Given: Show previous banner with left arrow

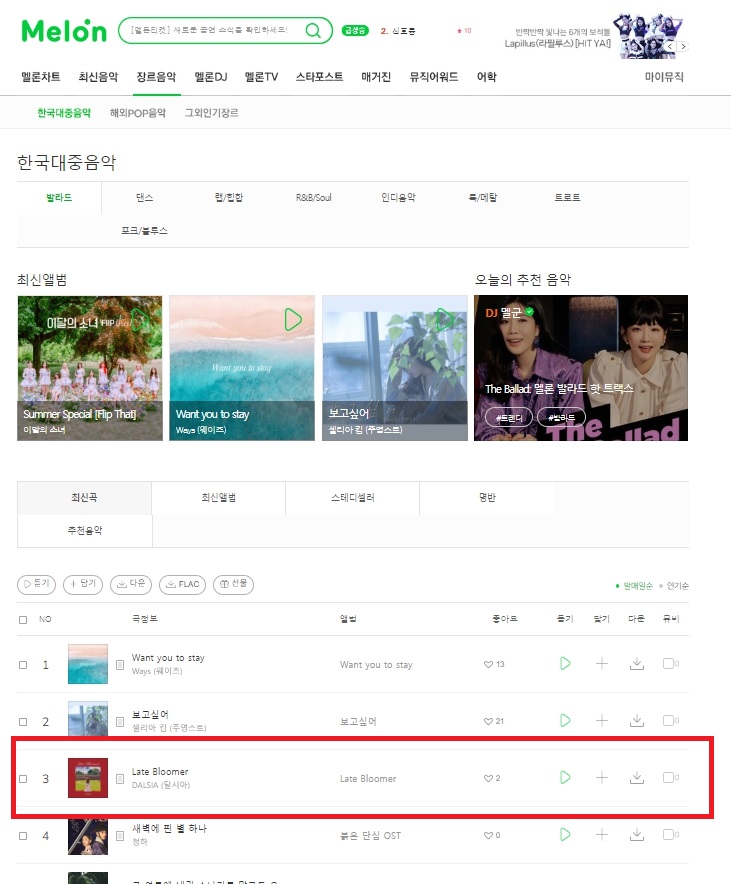Looking at the screenshot, I should (x=670, y=47).
